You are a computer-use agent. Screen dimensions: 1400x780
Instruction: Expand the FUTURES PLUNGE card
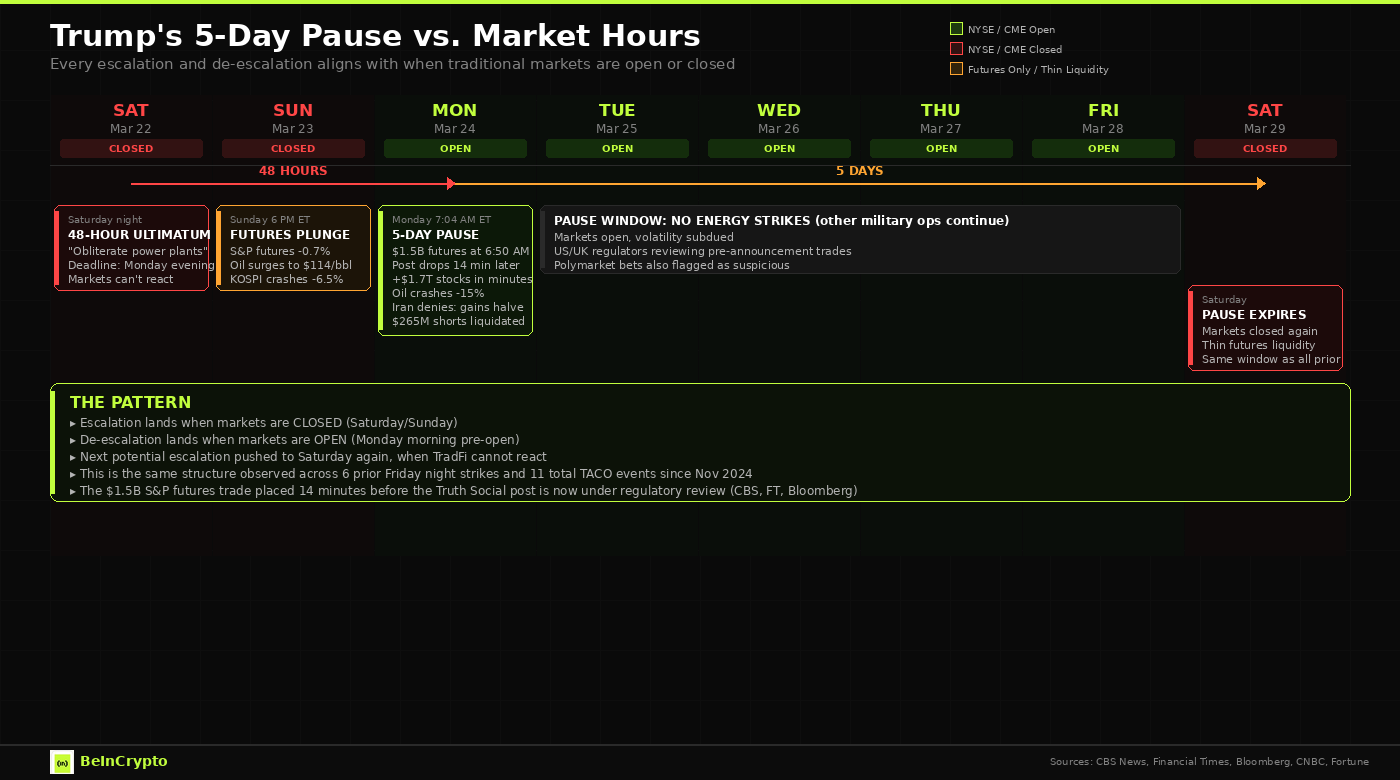[293, 247]
